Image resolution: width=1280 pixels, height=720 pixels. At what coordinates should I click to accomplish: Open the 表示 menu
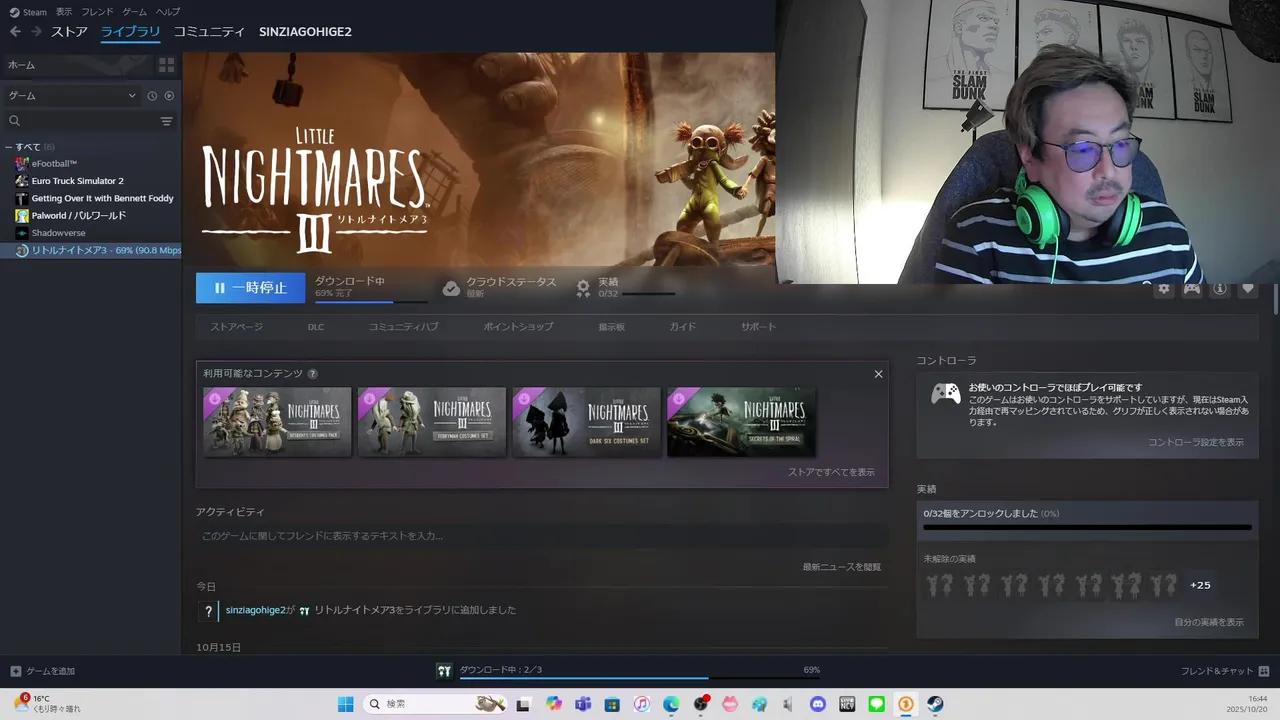tap(64, 12)
